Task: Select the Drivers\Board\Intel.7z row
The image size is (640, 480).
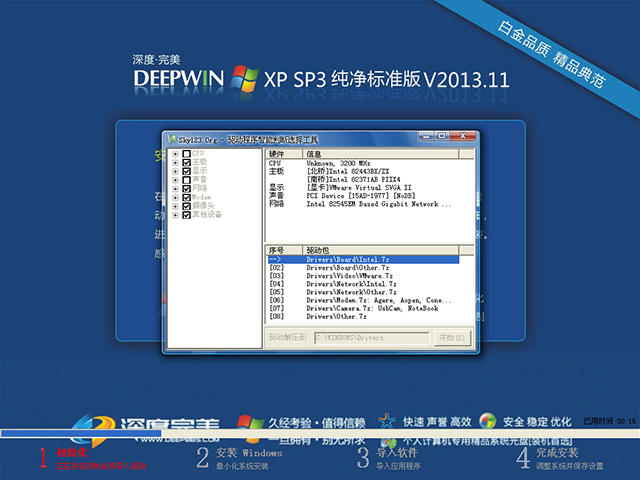Action: 363,260
